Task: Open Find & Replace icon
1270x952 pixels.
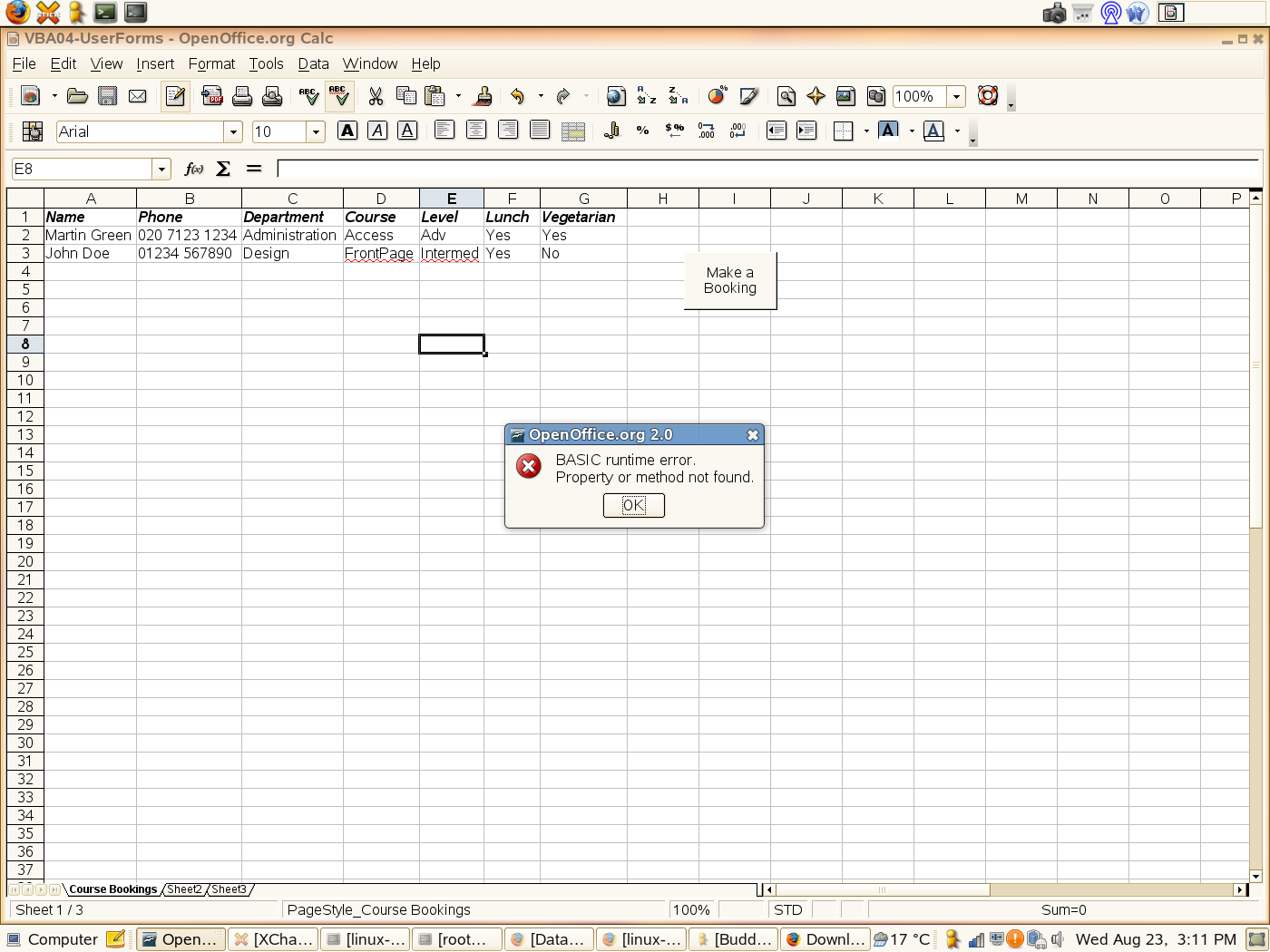Action: (x=786, y=96)
